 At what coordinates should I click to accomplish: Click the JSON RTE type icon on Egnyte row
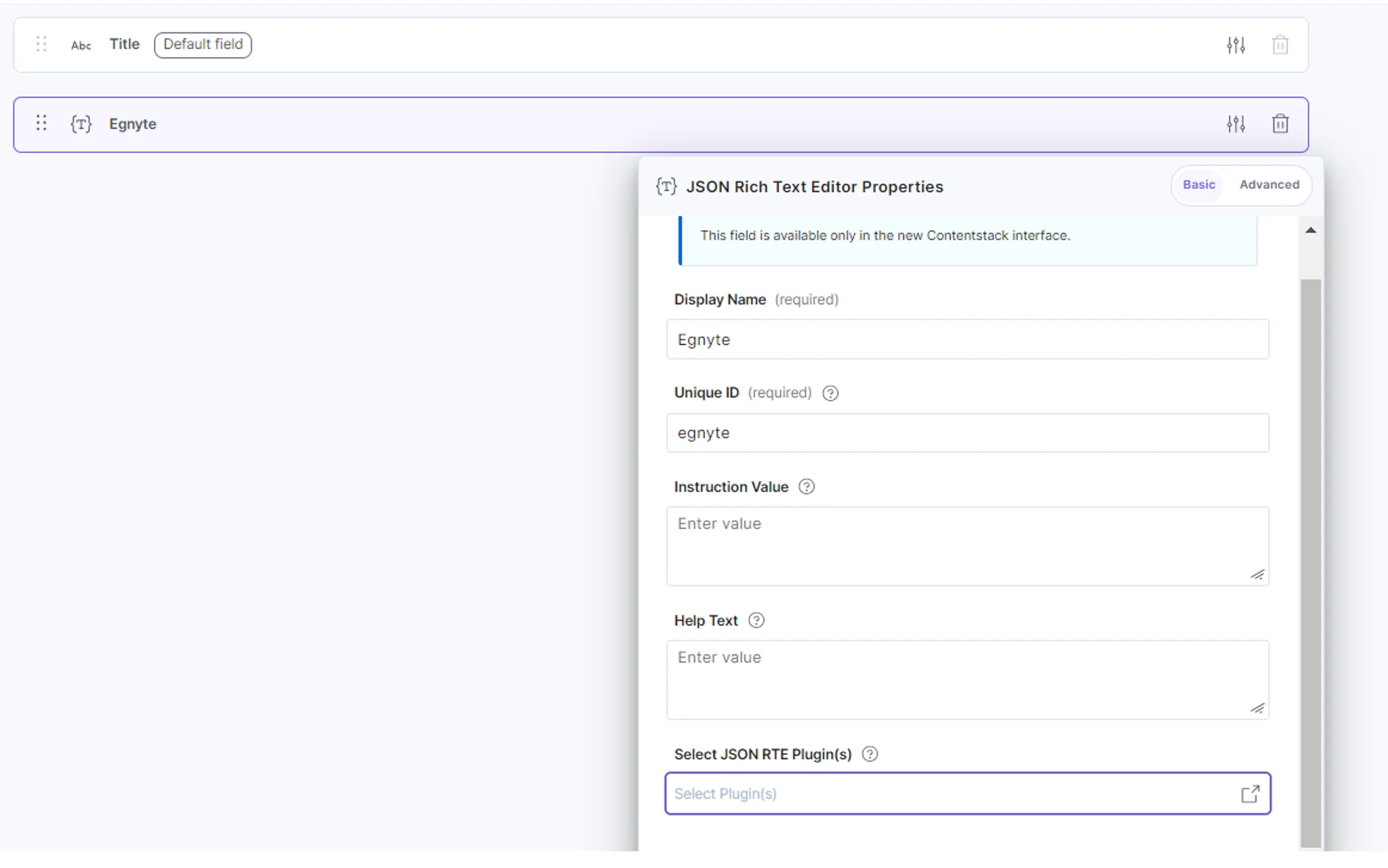[81, 124]
